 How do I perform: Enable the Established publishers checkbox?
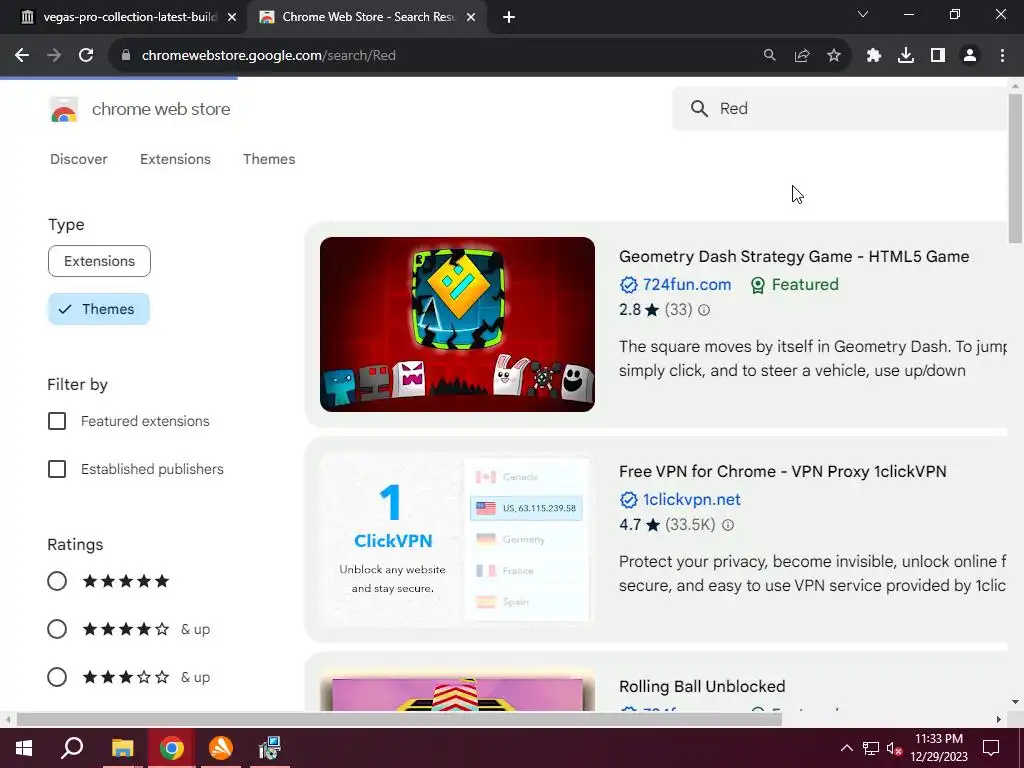tap(57, 469)
